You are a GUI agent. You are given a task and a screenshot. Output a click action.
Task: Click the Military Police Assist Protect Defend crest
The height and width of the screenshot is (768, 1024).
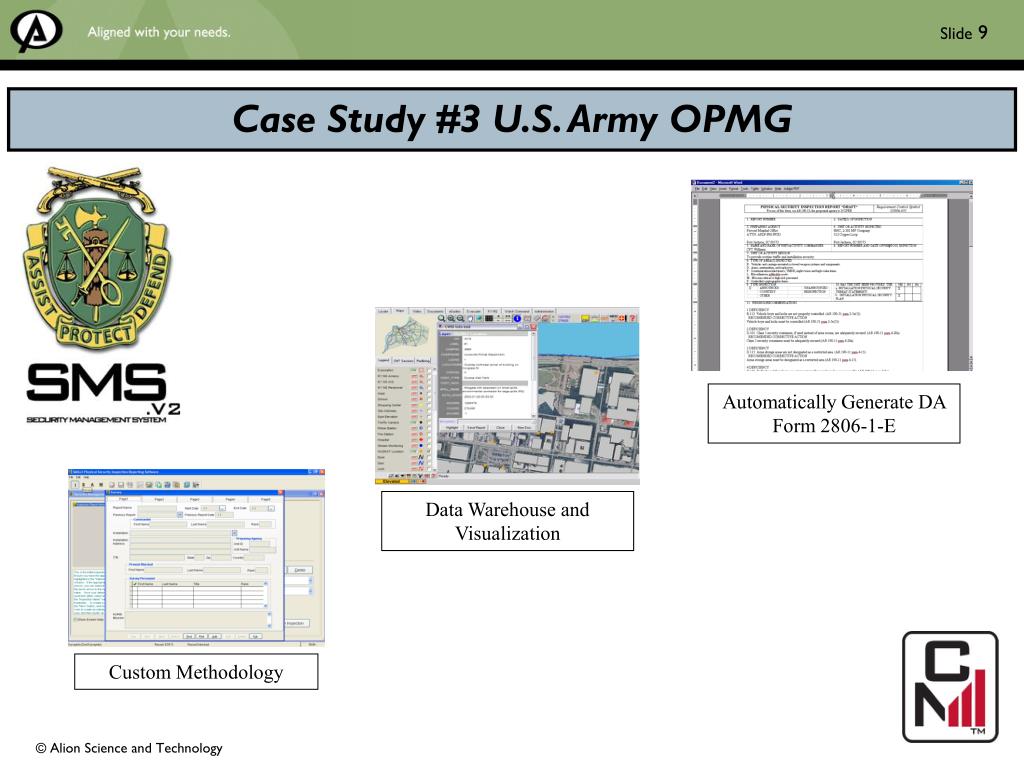(98, 258)
